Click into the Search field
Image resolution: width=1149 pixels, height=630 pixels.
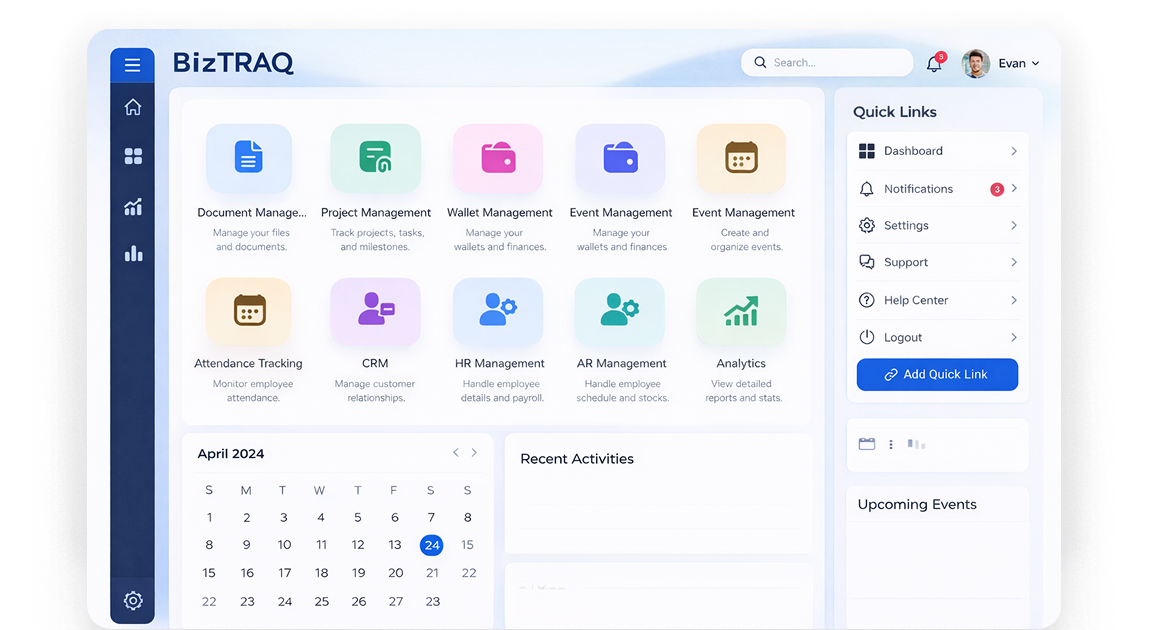tap(827, 62)
